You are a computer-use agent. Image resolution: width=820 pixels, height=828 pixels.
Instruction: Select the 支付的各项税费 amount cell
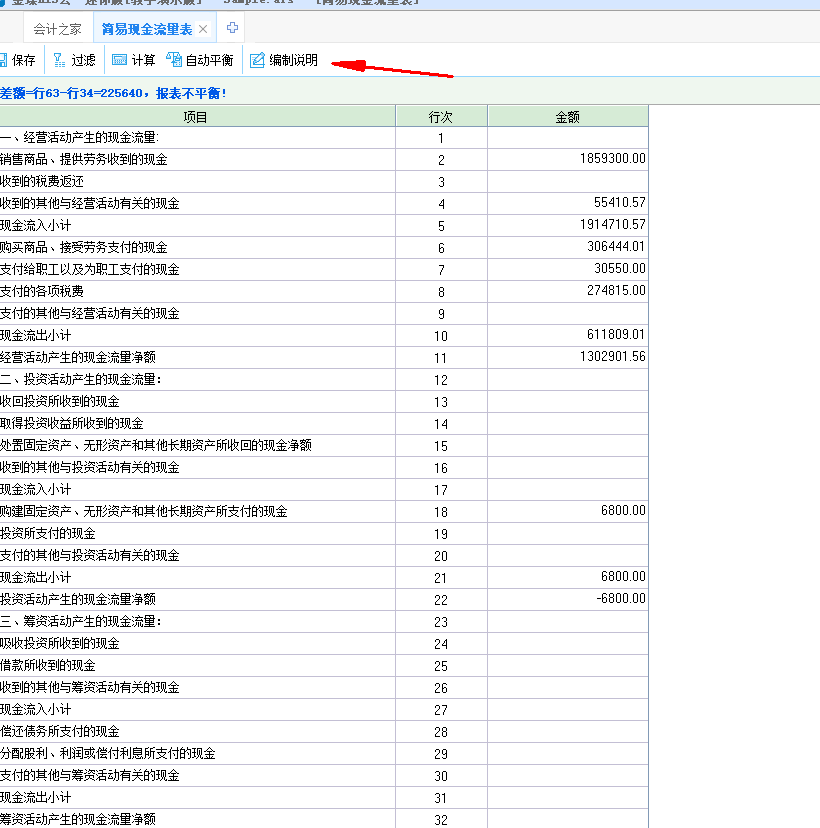click(x=567, y=291)
